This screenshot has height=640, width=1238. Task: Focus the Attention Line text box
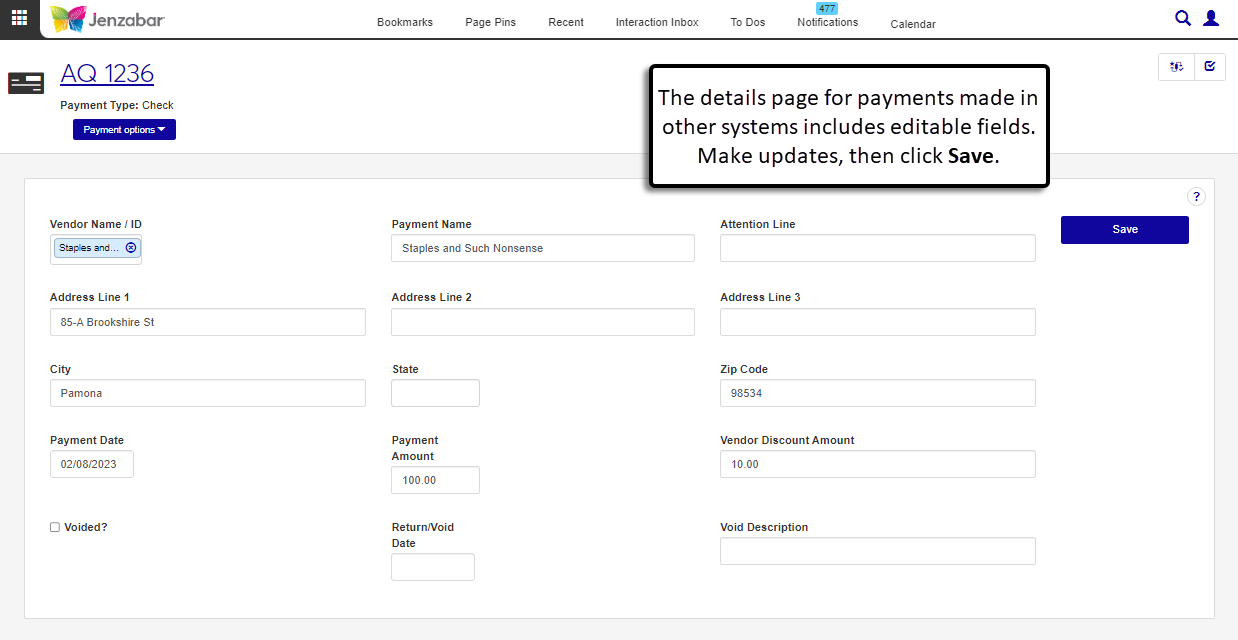(x=877, y=248)
